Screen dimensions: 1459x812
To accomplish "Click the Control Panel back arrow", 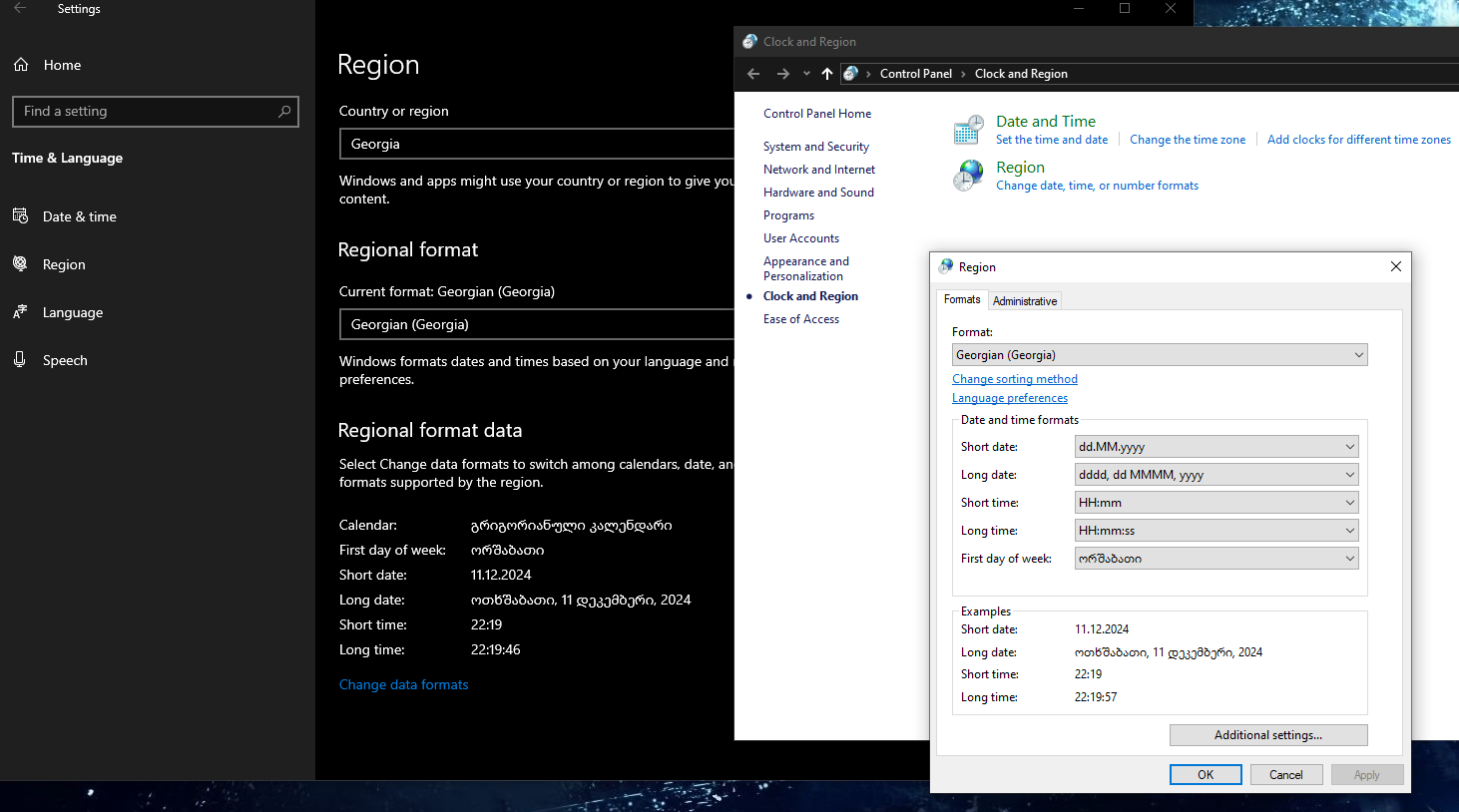I will (753, 74).
